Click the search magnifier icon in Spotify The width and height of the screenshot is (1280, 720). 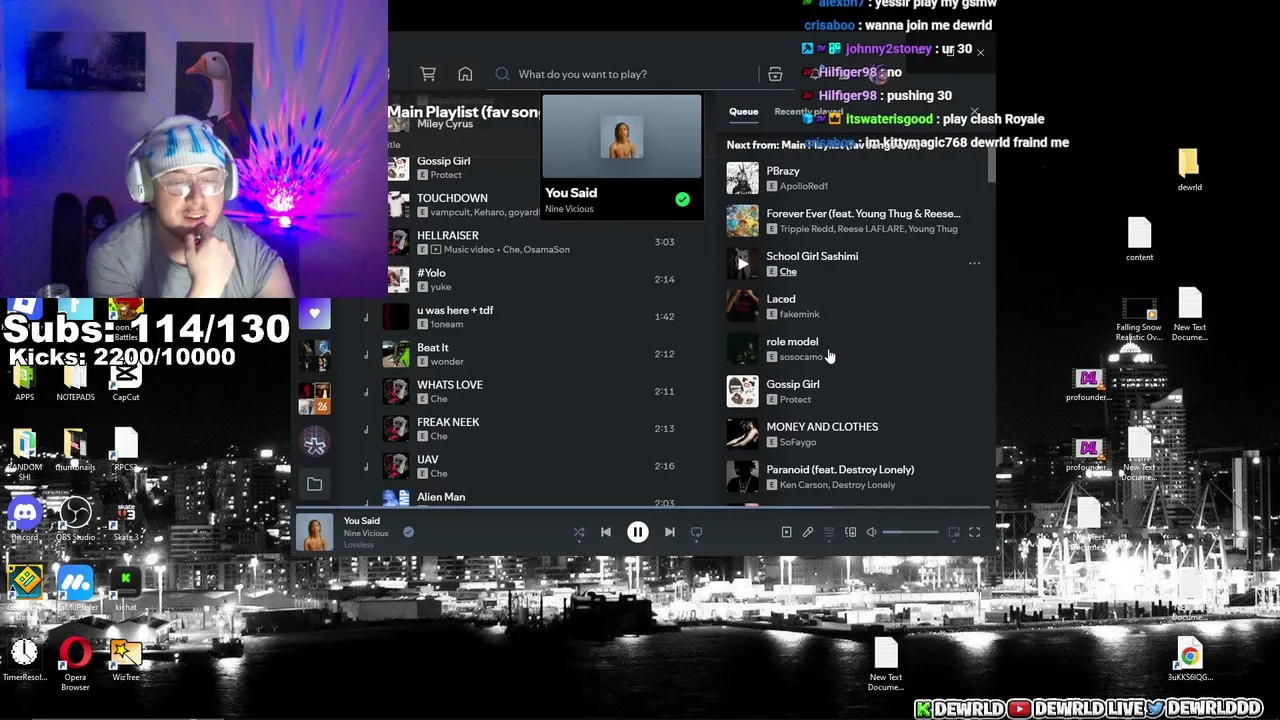point(502,74)
